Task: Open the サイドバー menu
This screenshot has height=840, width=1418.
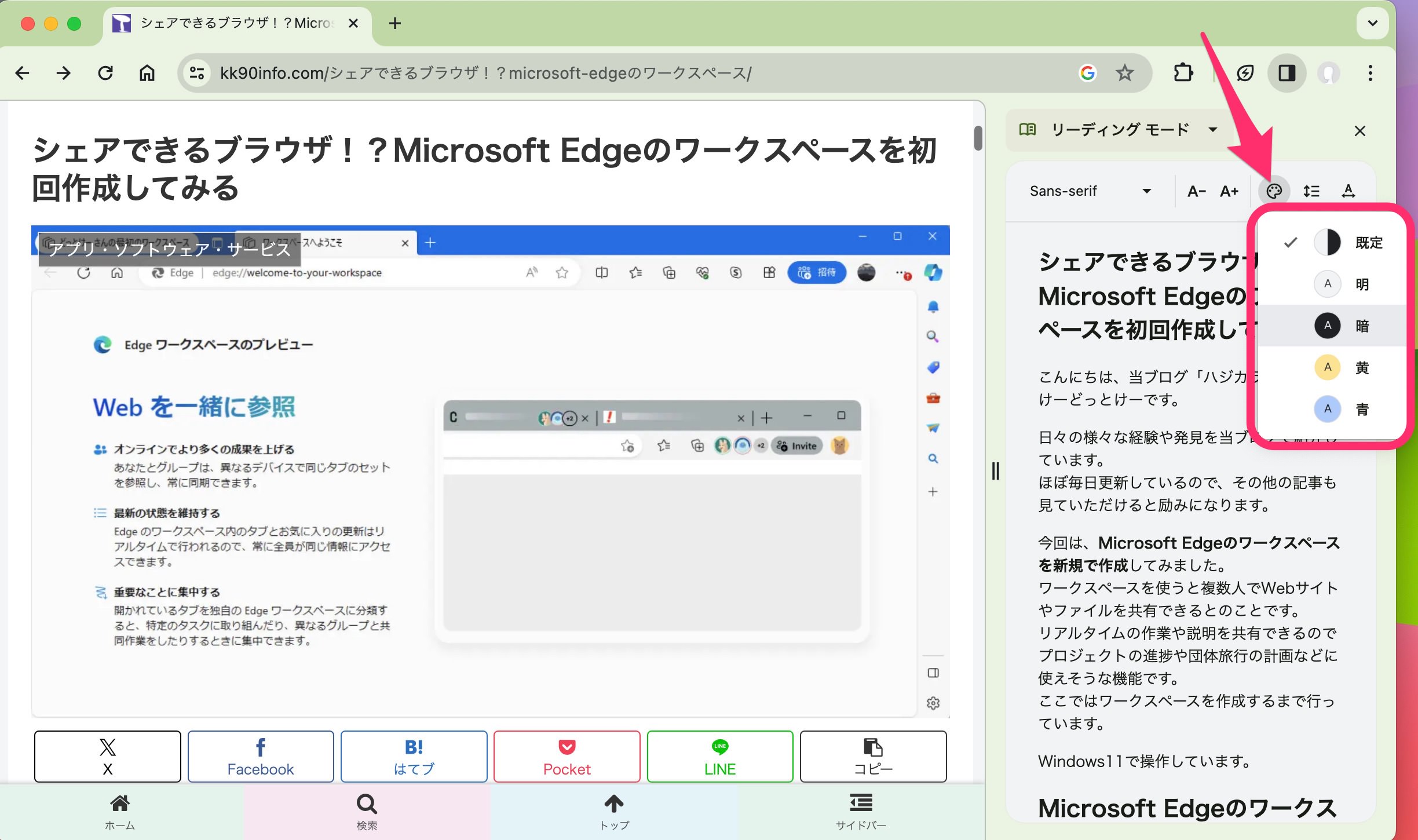Action: click(x=861, y=812)
